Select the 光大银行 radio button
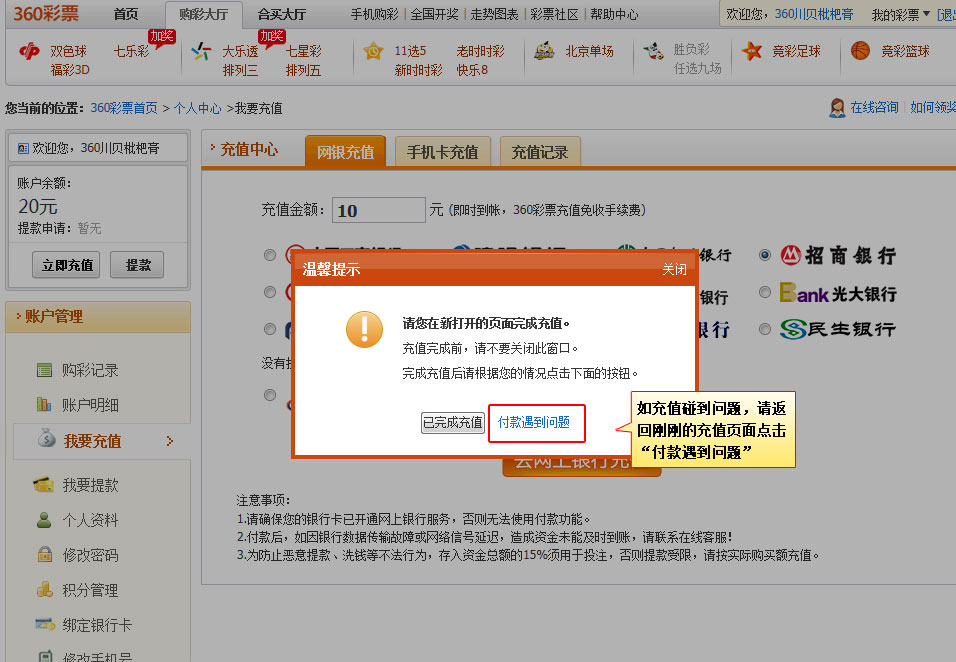The image size is (956, 662). tap(765, 293)
